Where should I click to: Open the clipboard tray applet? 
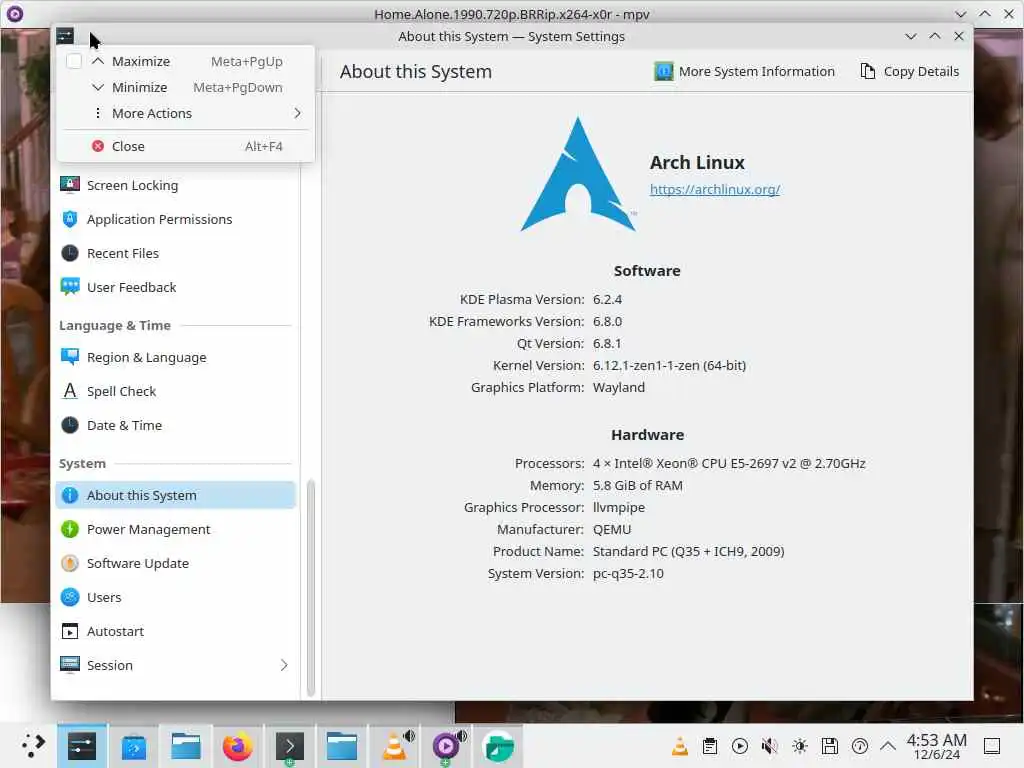710,746
